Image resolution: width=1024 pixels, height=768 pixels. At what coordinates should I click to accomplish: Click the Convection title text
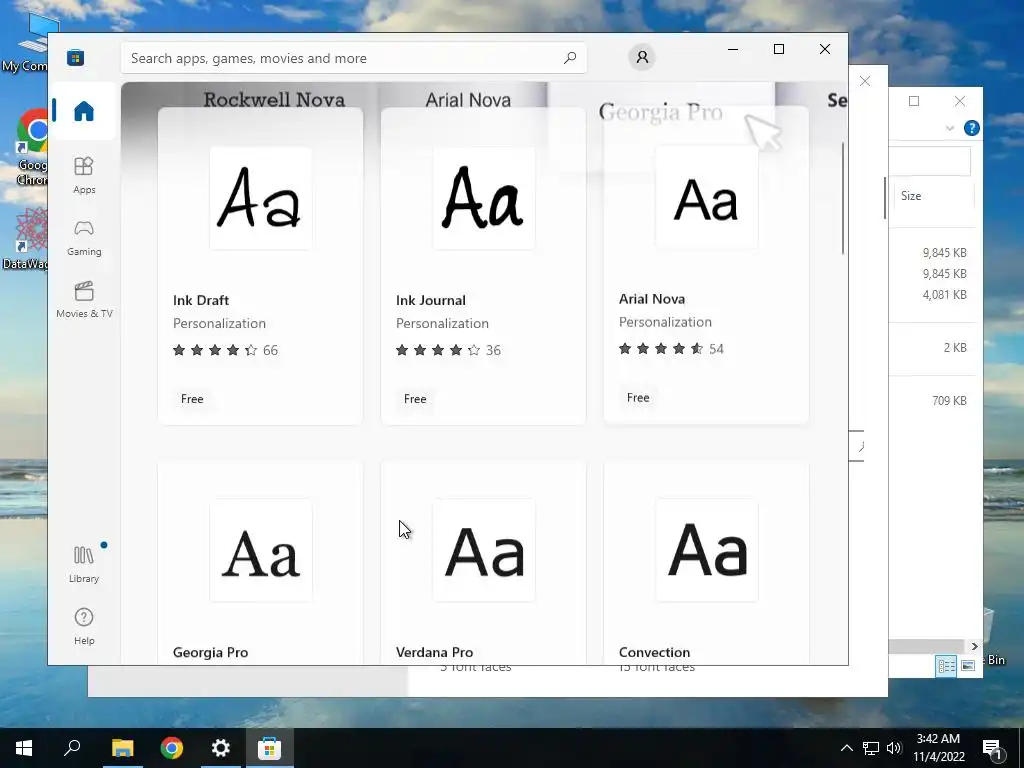(654, 652)
